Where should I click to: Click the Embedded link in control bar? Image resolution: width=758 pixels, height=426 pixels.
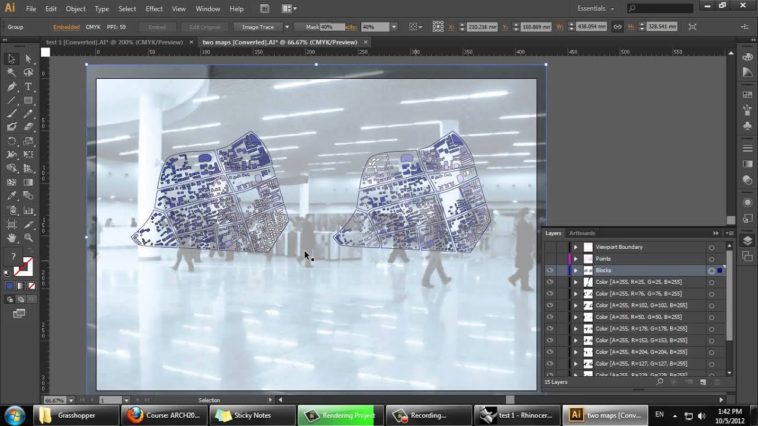[x=67, y=27]
